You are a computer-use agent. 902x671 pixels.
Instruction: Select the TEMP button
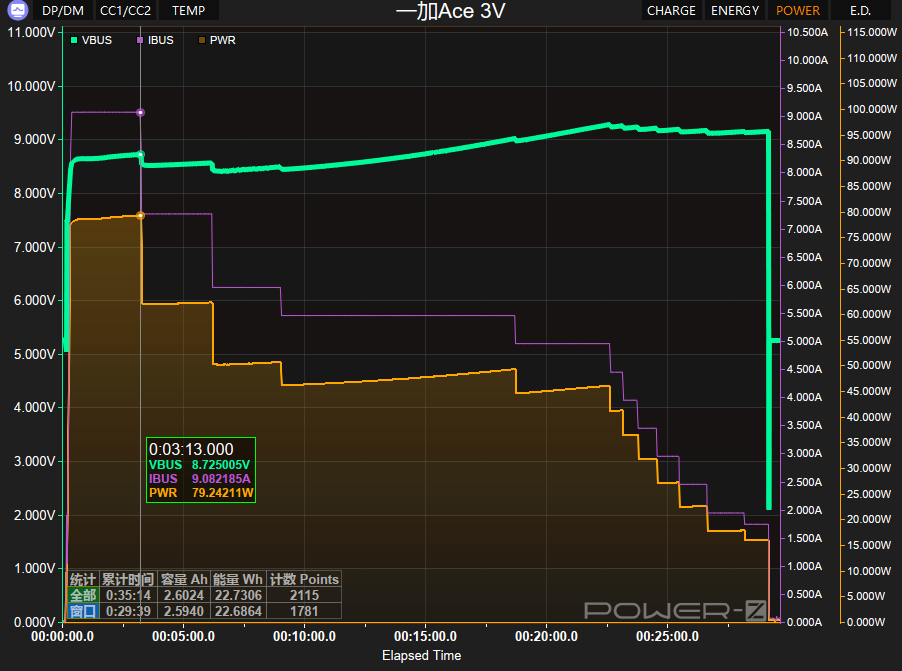[x=189, y=11]
